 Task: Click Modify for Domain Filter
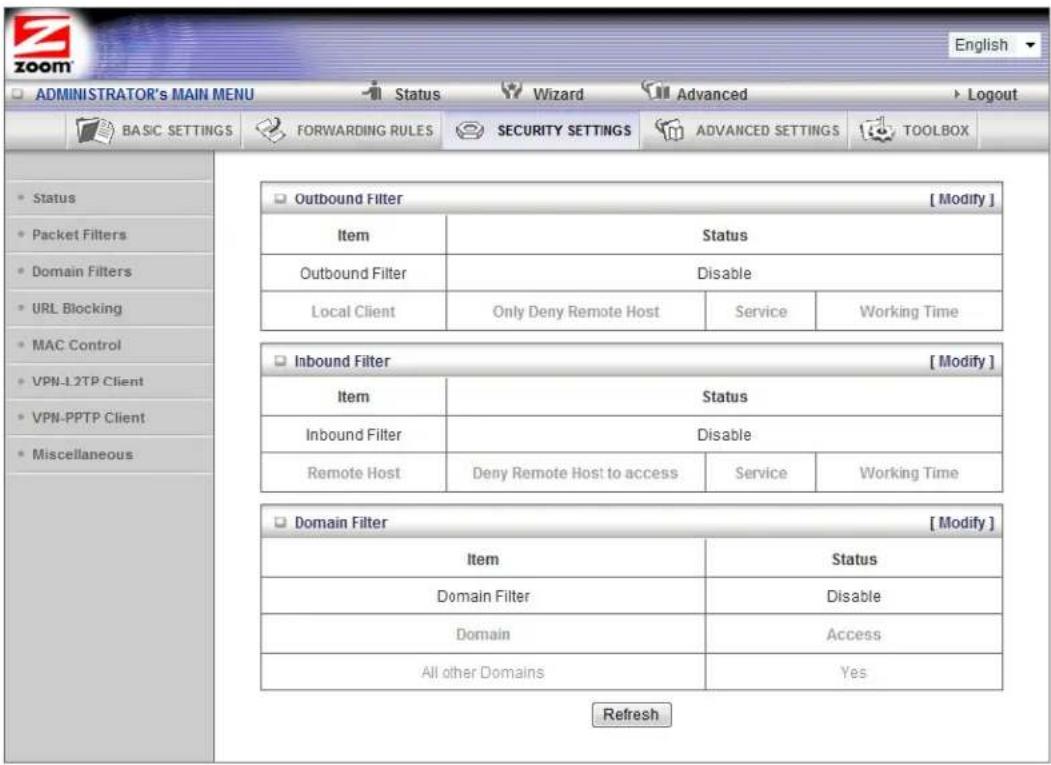coord(961,523)
